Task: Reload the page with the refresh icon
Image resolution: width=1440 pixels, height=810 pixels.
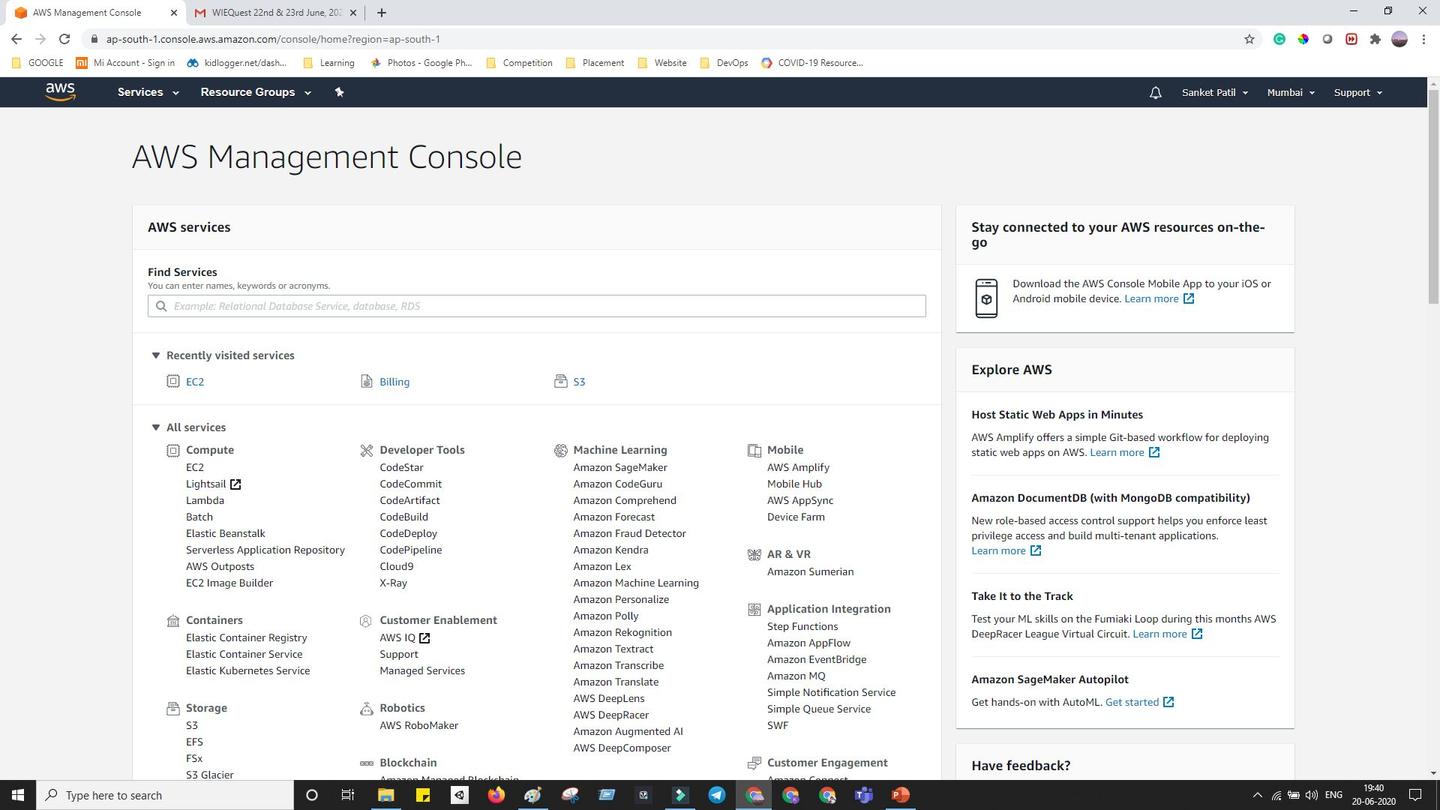Action: tap(64, 39)
